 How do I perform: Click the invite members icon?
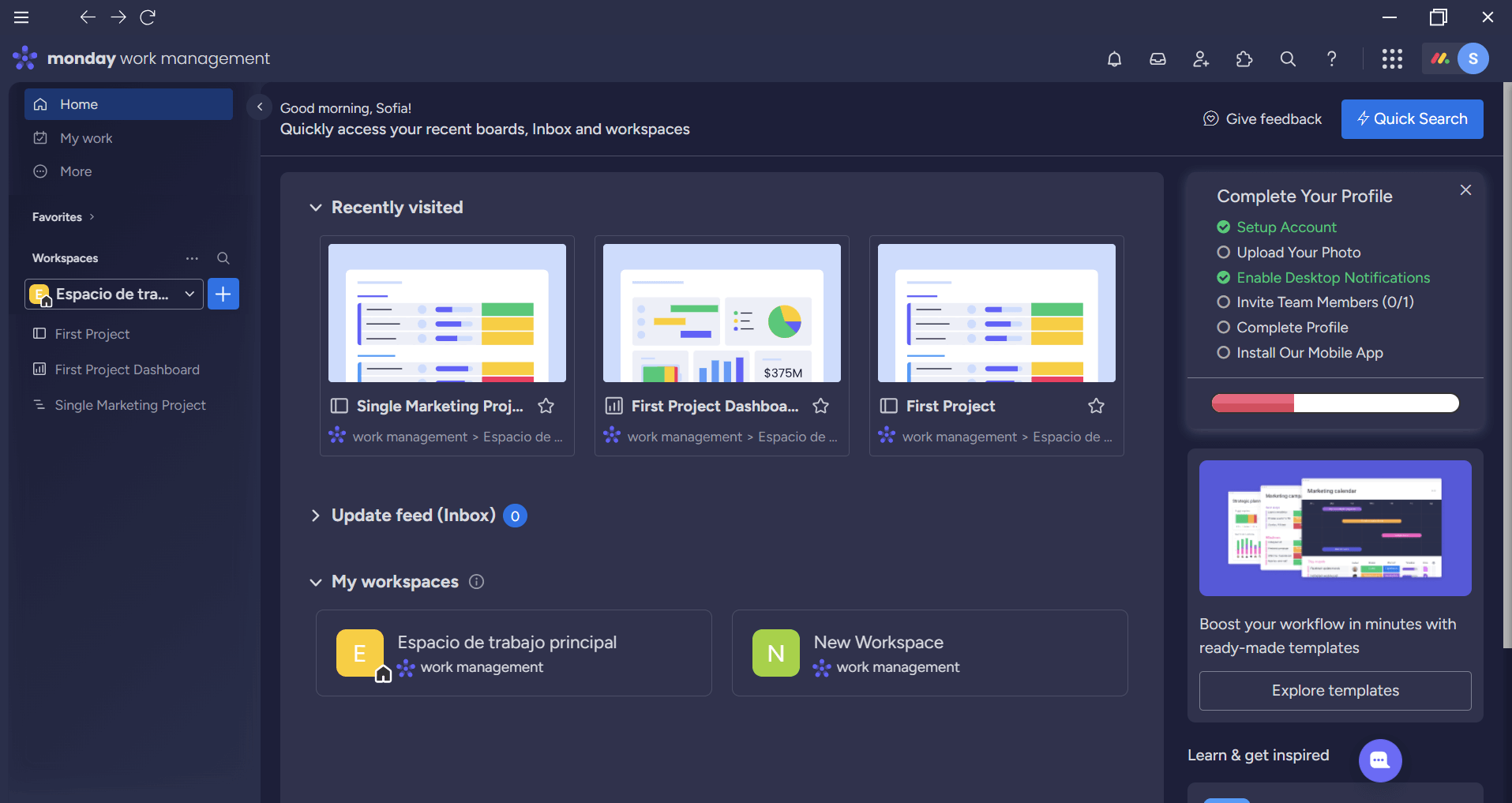click(1201, 59)
